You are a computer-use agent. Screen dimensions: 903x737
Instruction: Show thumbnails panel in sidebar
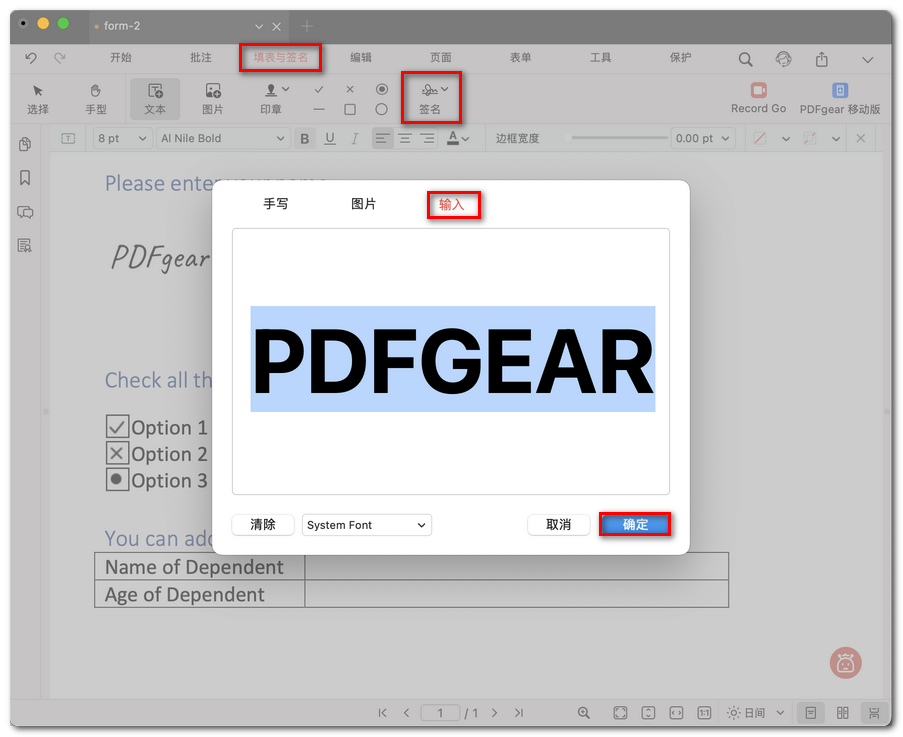point(25,144)
